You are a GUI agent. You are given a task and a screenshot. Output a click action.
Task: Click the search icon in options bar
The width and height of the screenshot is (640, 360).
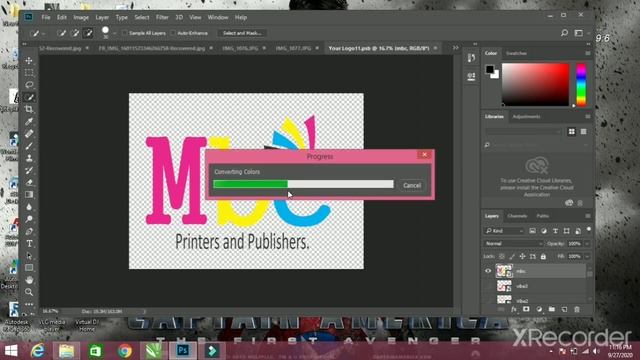564,33
